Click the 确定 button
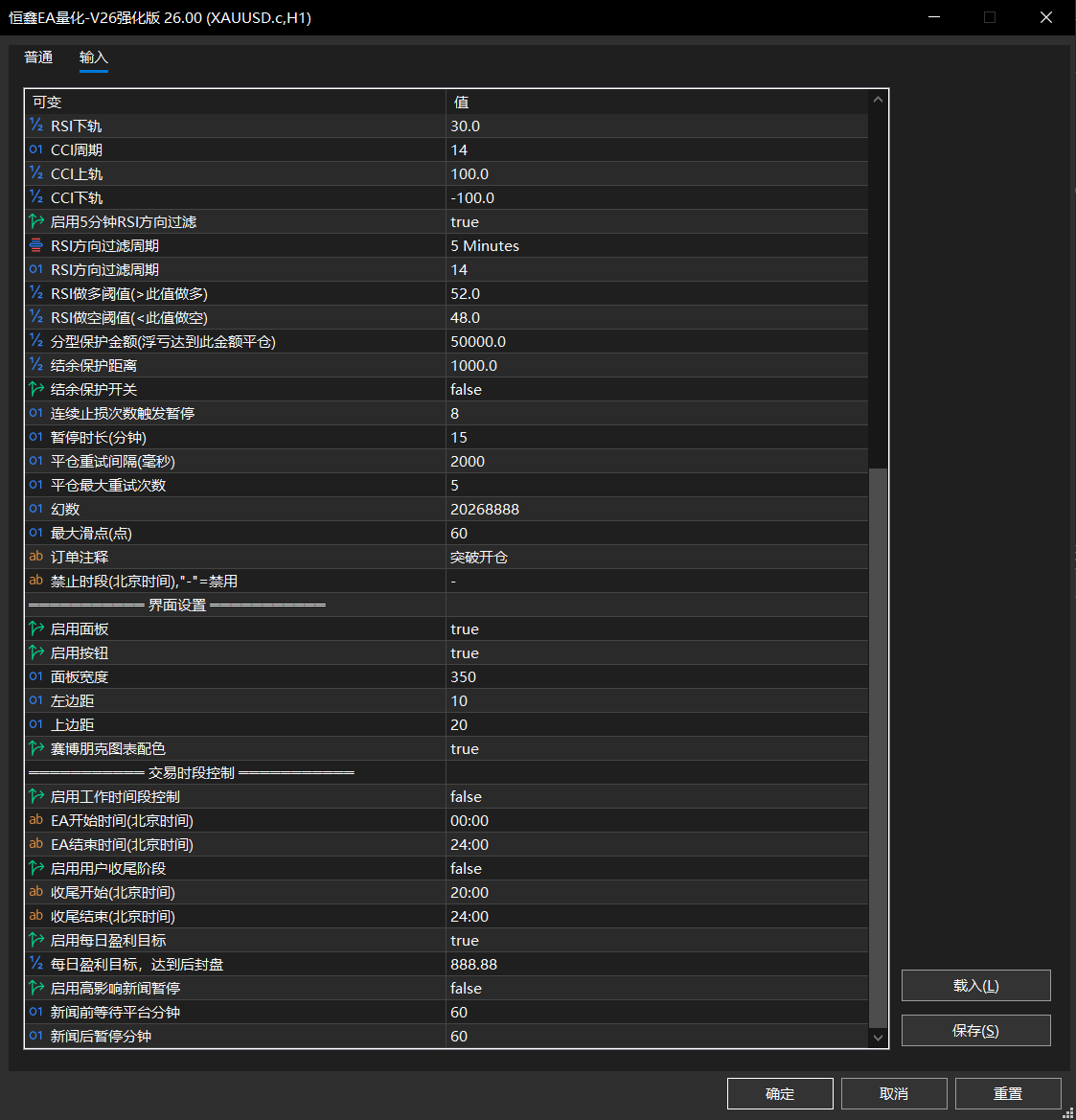 click(780, 1093)
